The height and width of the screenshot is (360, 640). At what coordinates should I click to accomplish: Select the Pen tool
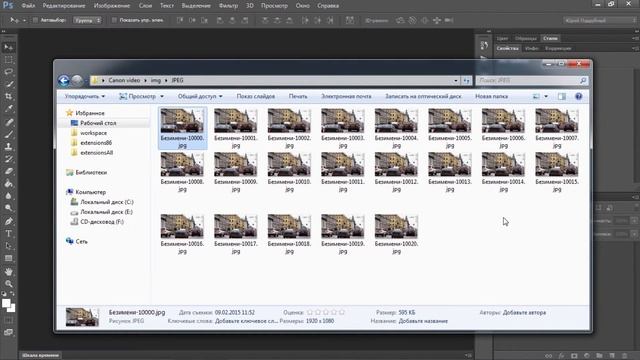click(9, 221)
